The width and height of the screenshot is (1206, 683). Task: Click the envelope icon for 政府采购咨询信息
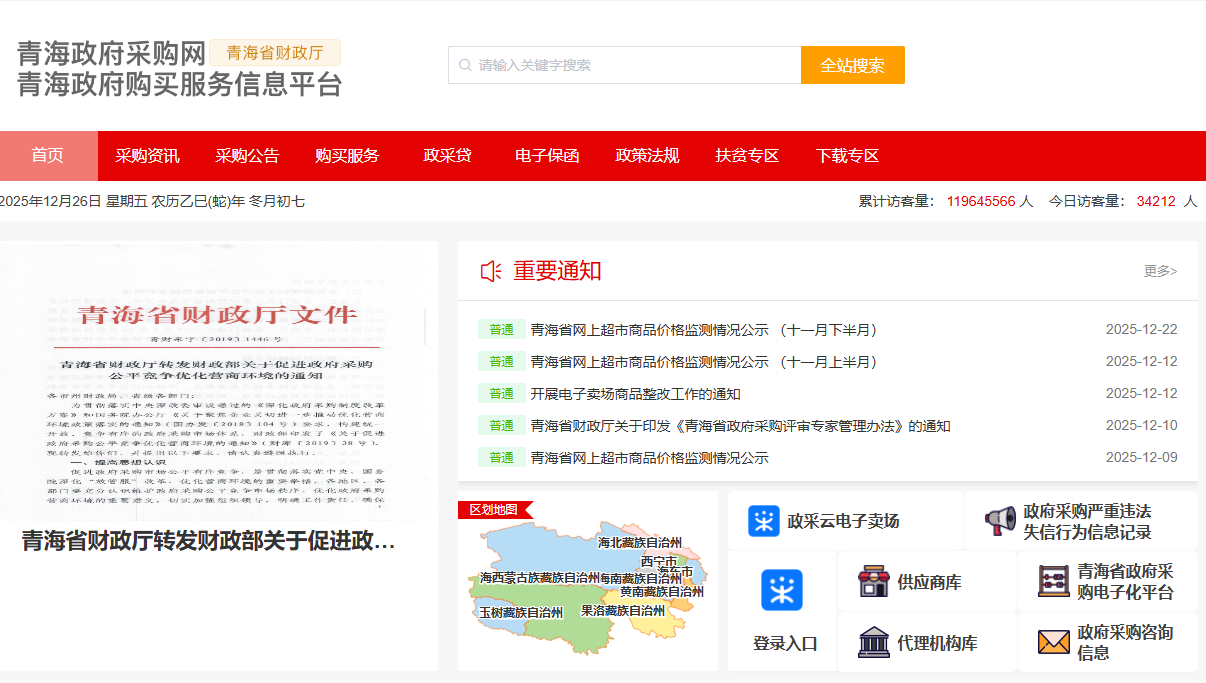pos(1053,642)
